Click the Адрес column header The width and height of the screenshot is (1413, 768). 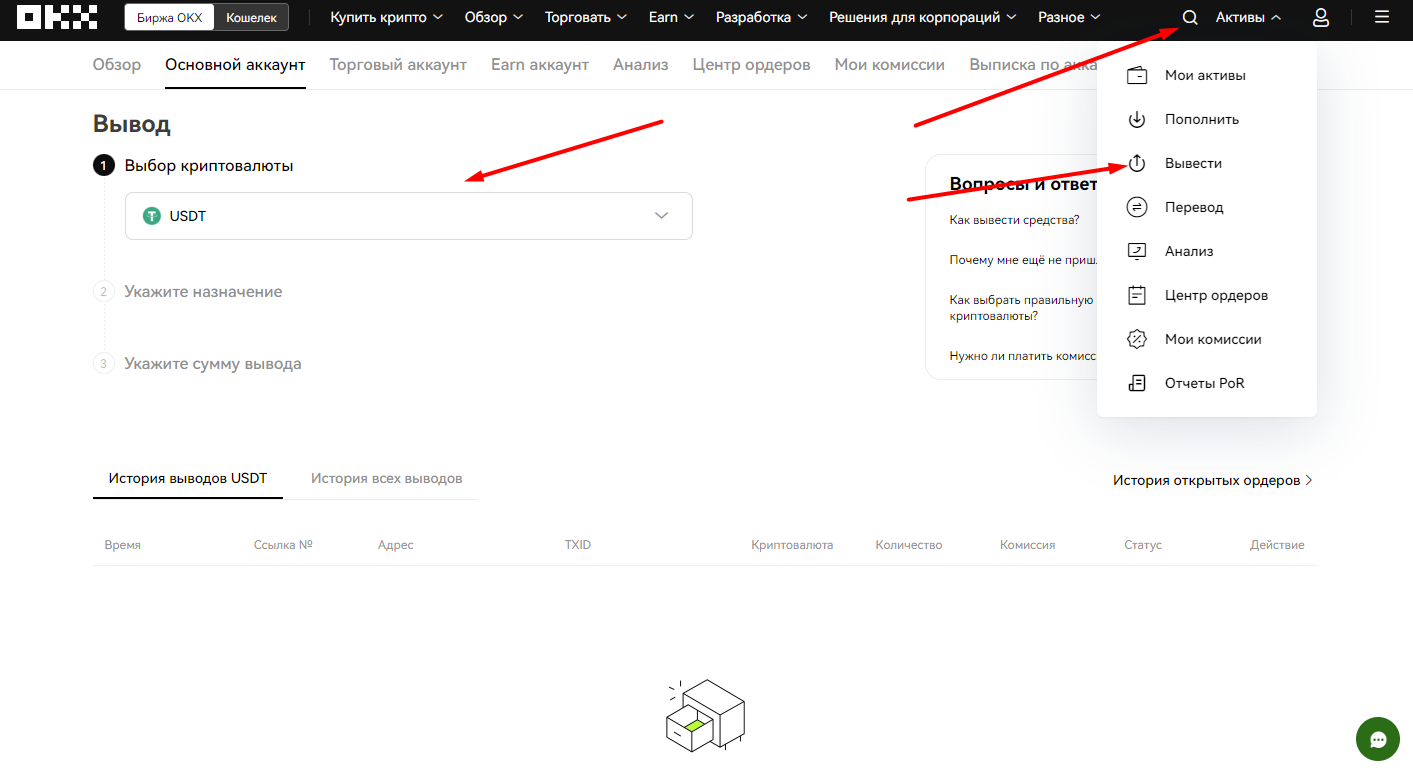[396, 545]
